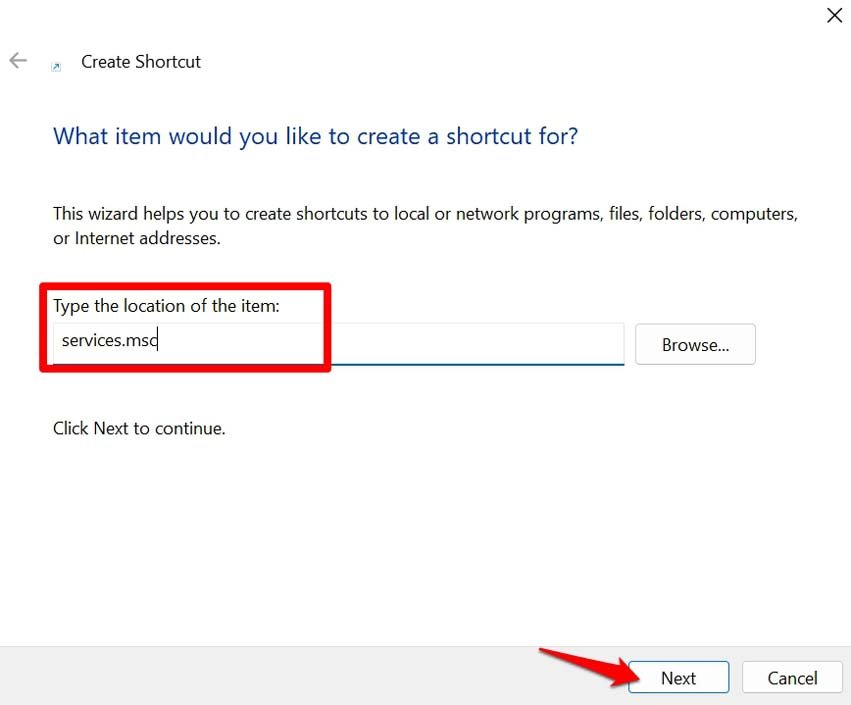Click the shortcut icon beside Create Shortcut

(57, 66)
